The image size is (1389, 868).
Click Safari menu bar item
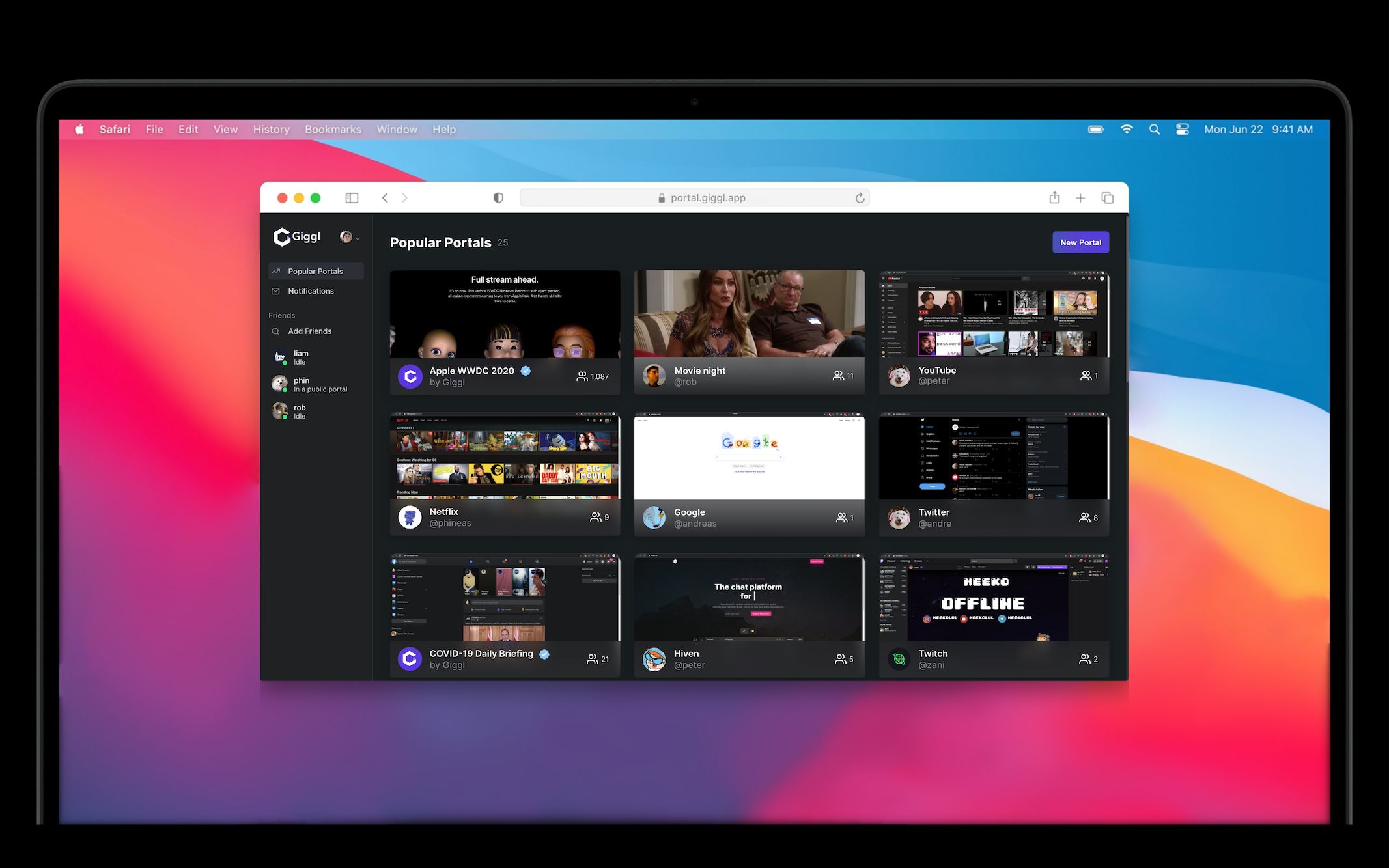coord(113,129)
